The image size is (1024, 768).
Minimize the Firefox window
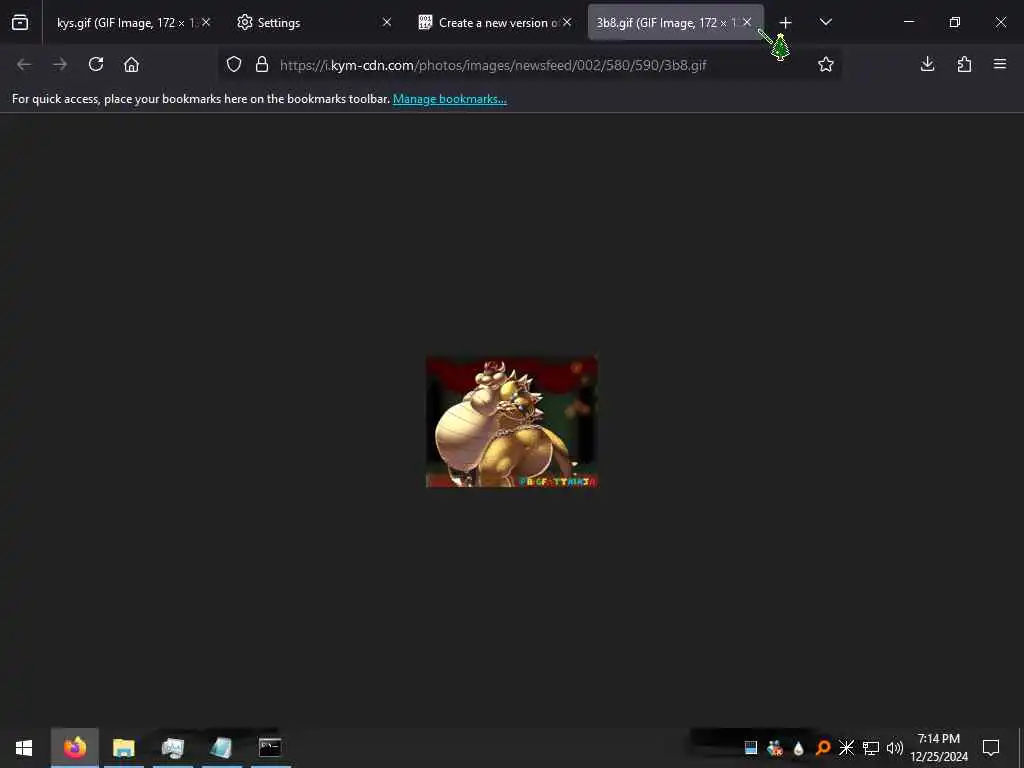coord(908,22)
